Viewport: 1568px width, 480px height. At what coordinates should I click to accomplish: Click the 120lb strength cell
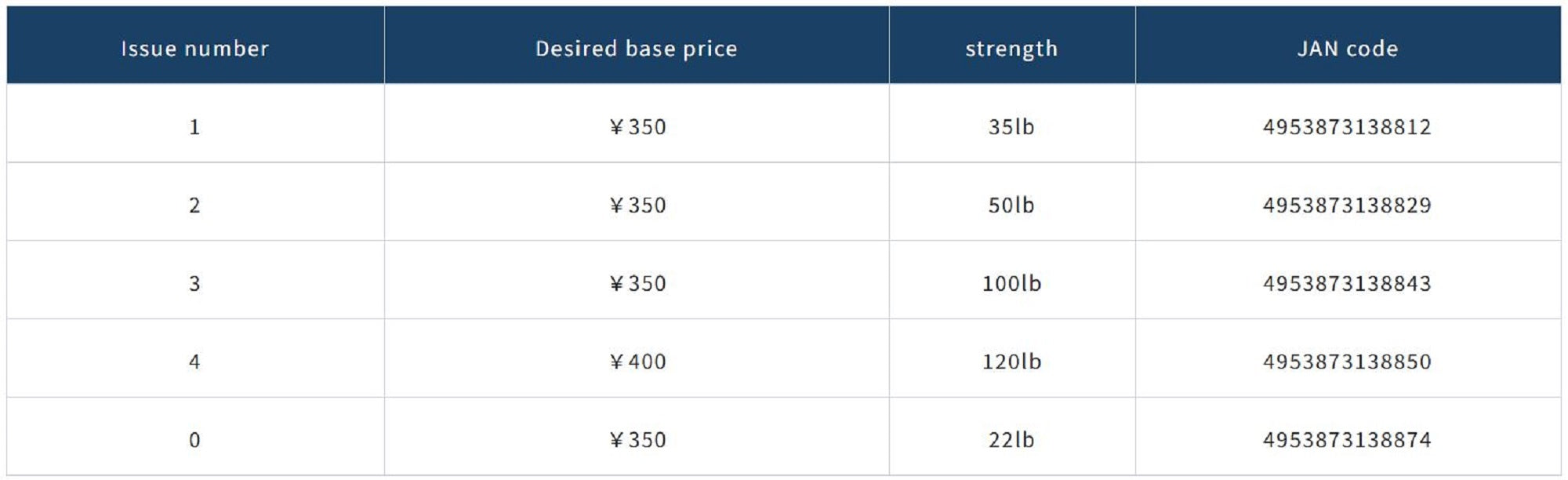(1011, 362)
